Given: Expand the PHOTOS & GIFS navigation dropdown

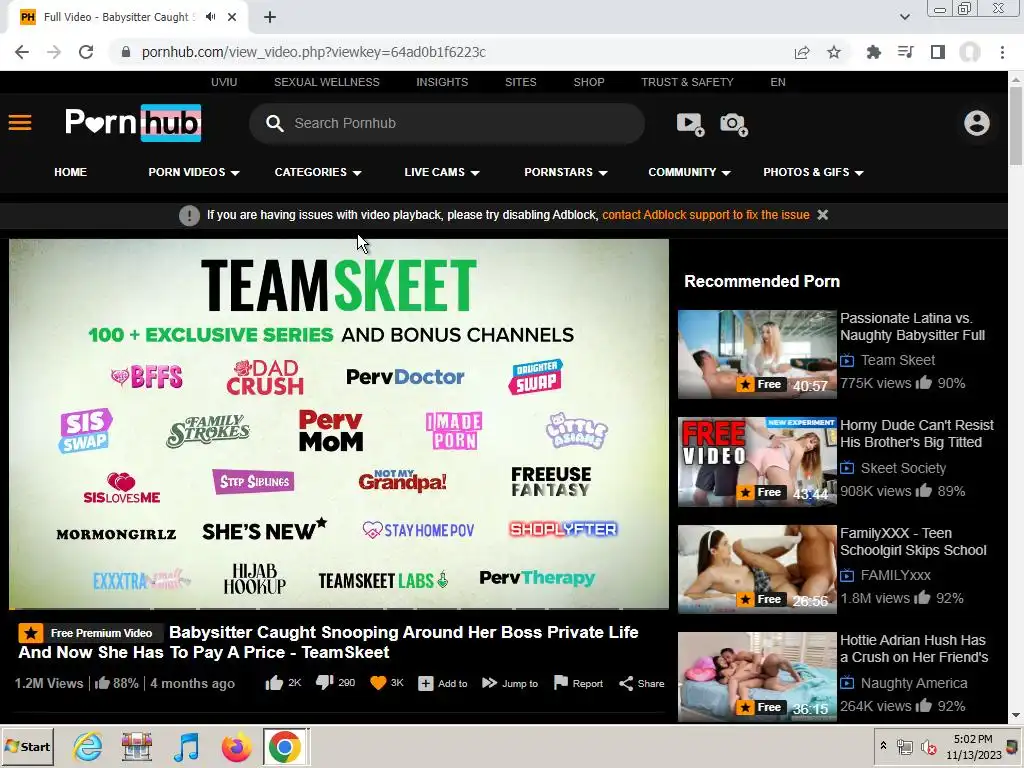Looking at the screenshot, I should (813, 172).
